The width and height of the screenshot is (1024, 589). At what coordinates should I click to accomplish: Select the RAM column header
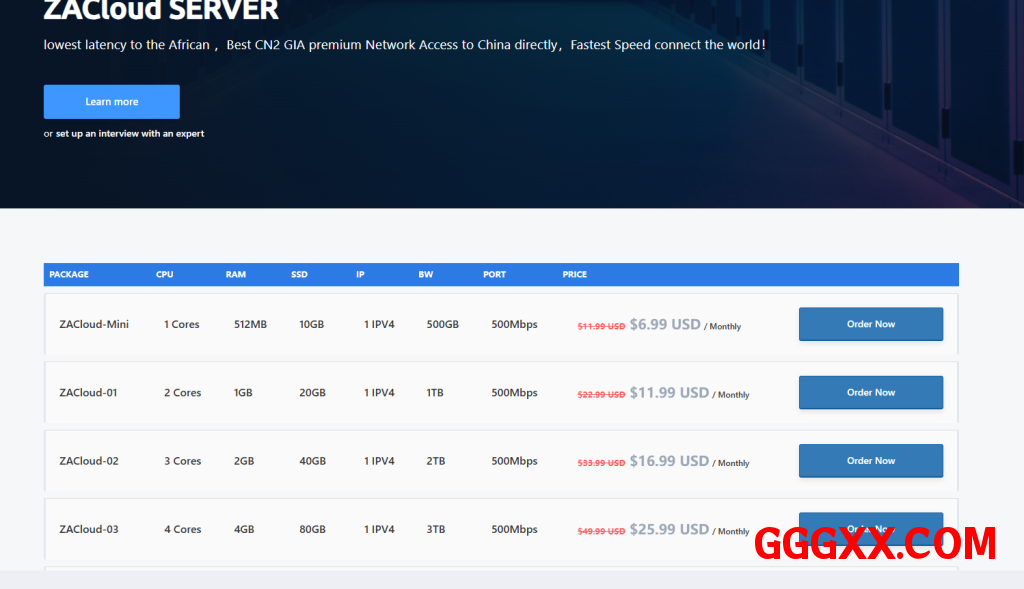click(x=235, y=275)
